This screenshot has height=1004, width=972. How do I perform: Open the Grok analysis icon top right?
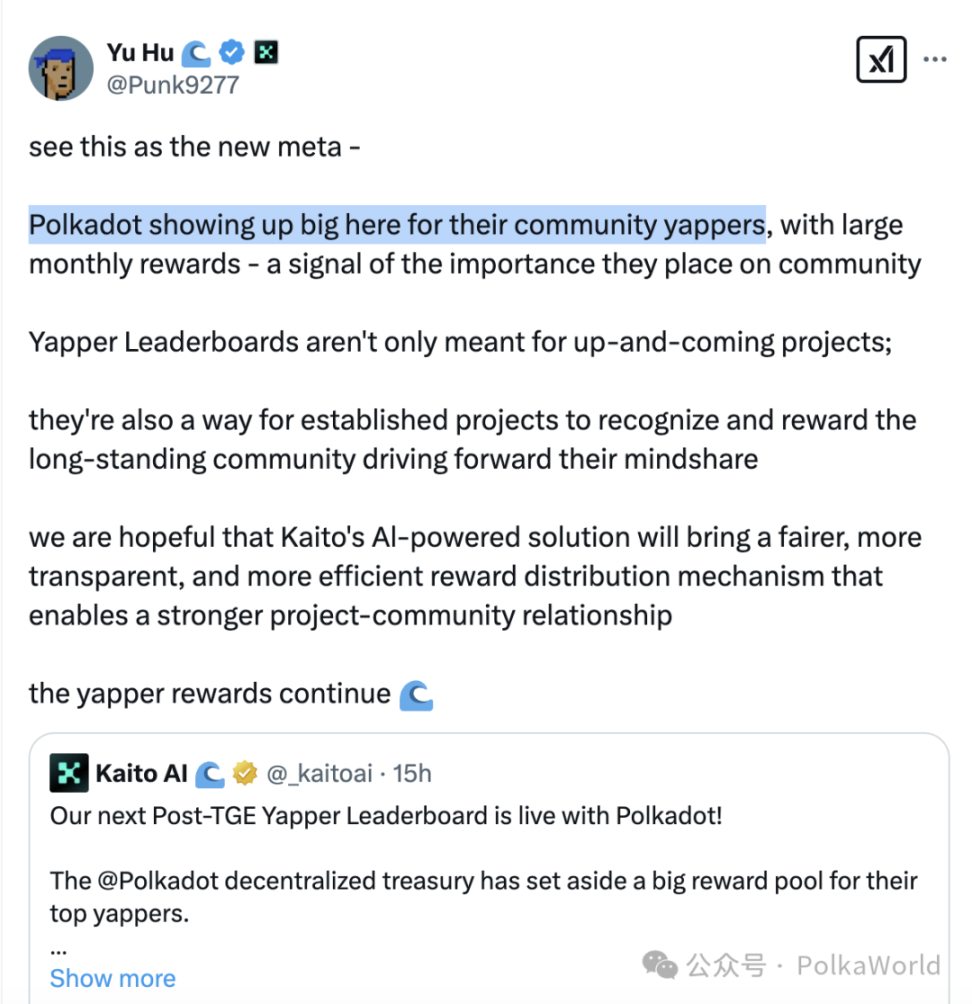pyautogui.click(x=881, y=59)
